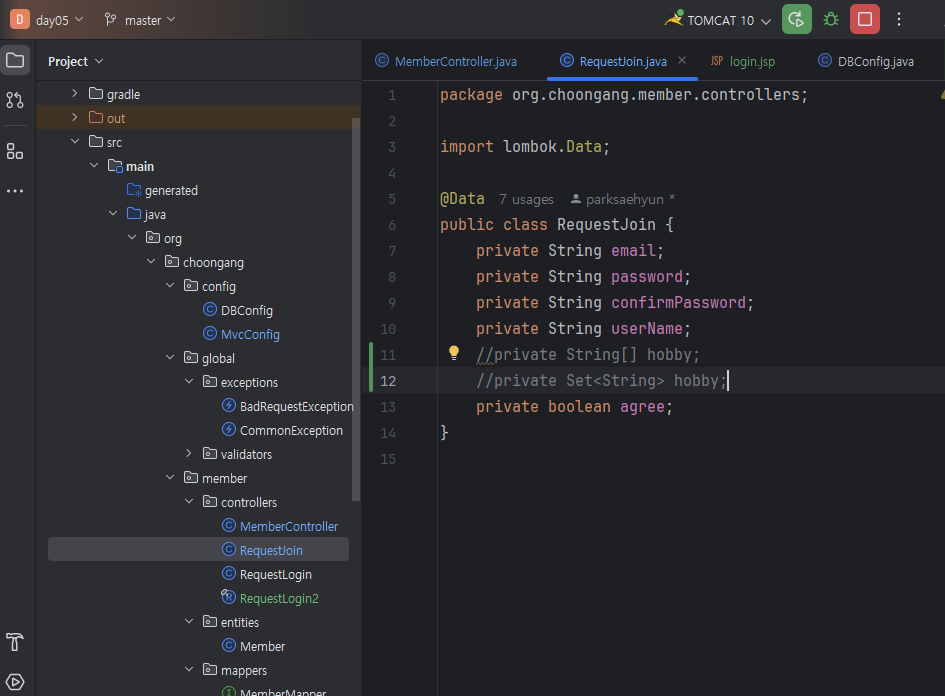Open the Build hammer tool window
945x696 pixels.
click(15, 641)
